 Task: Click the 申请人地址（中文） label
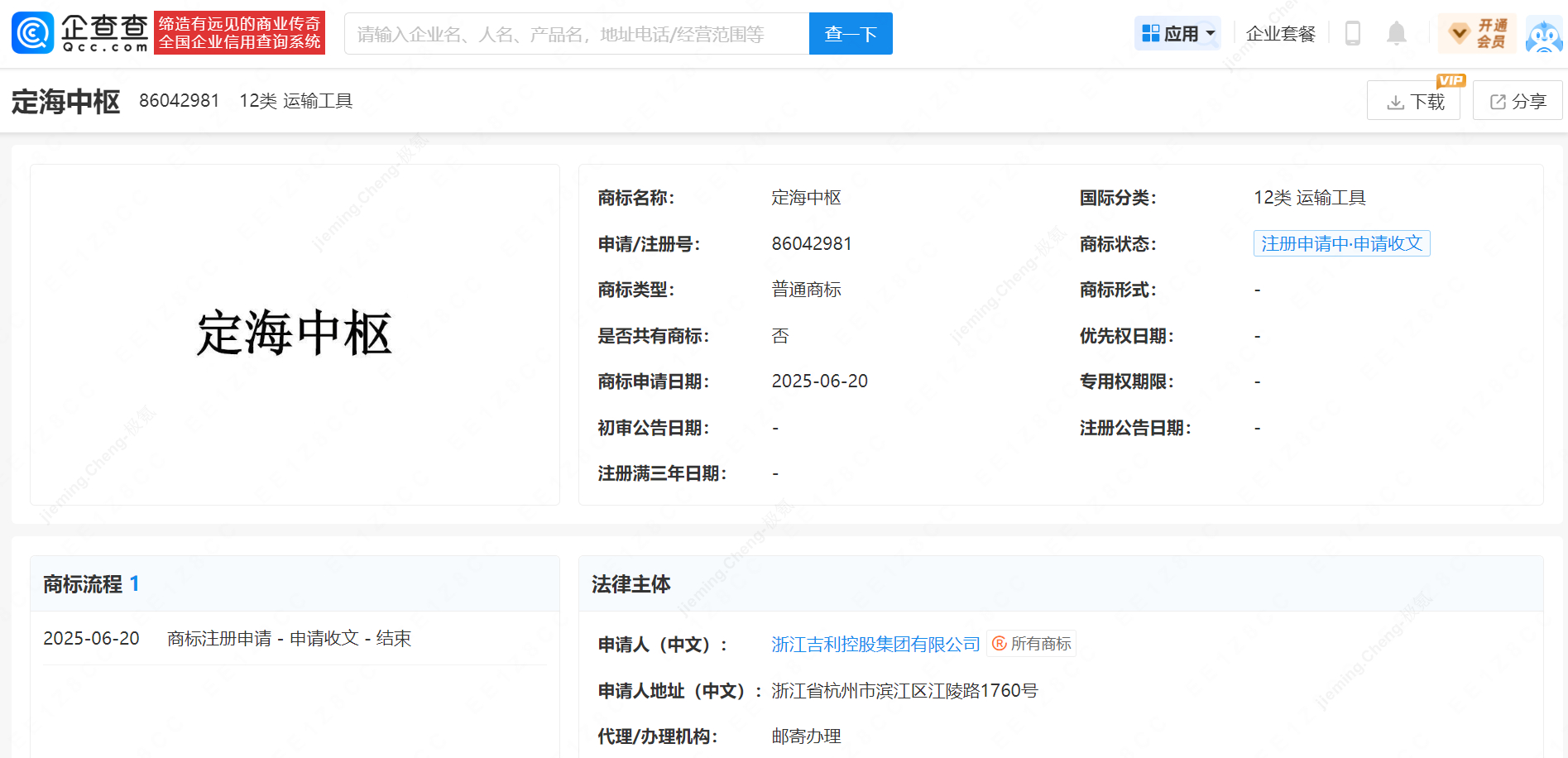tap(680, 691)
